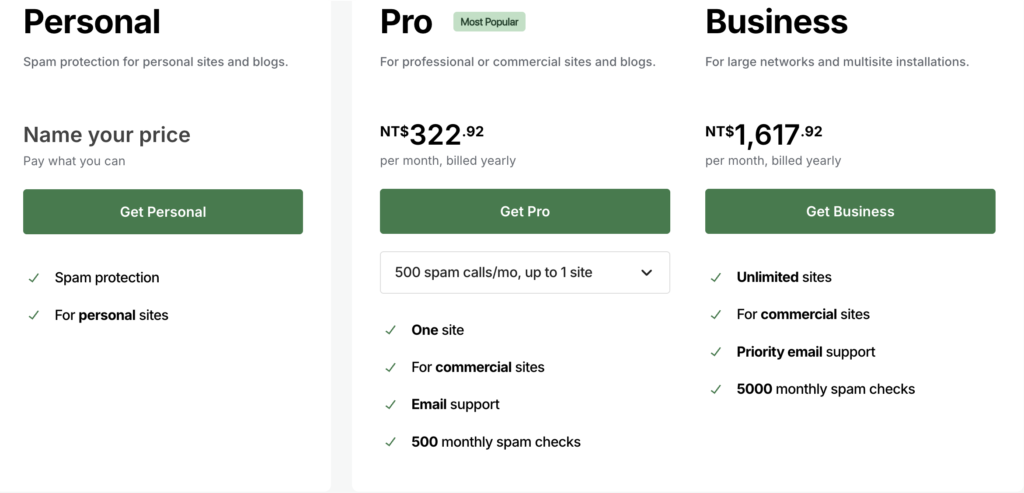This screenshot has height=493, width=1024.
Task: Click the Pro plan price NT$322.92
Action: (432, 135)
